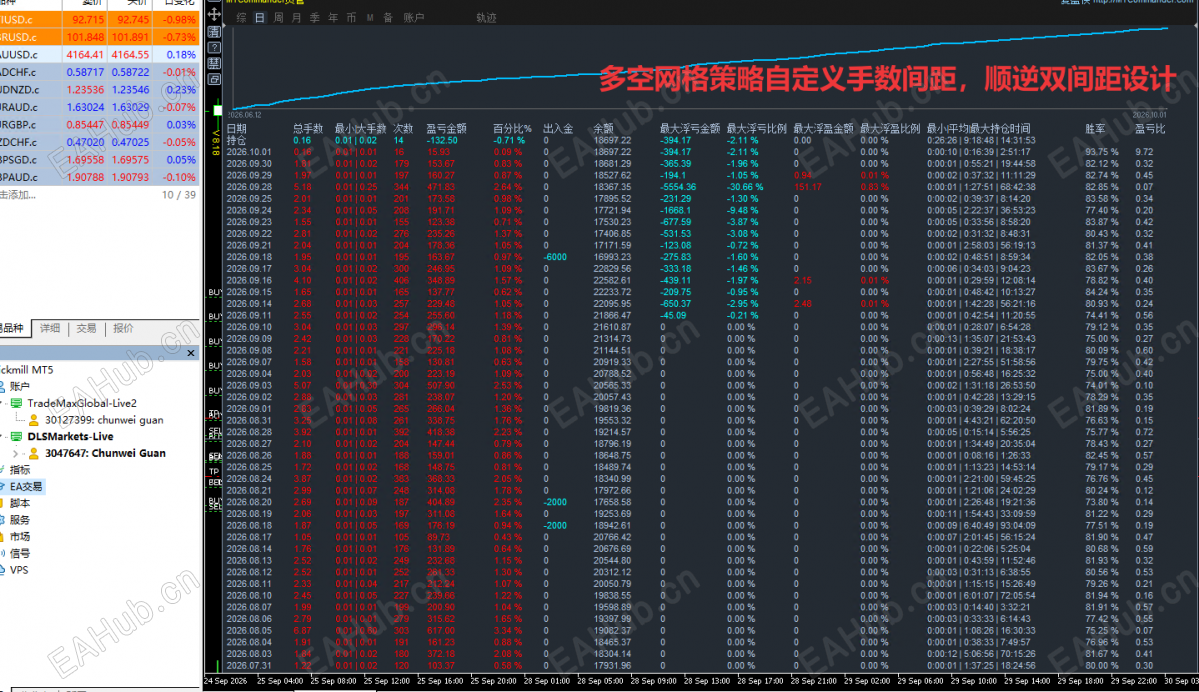This screenshot has height=692, width=1199.
Task: Click the 盈亏比 column header
Action: (x=1150, y=128)
